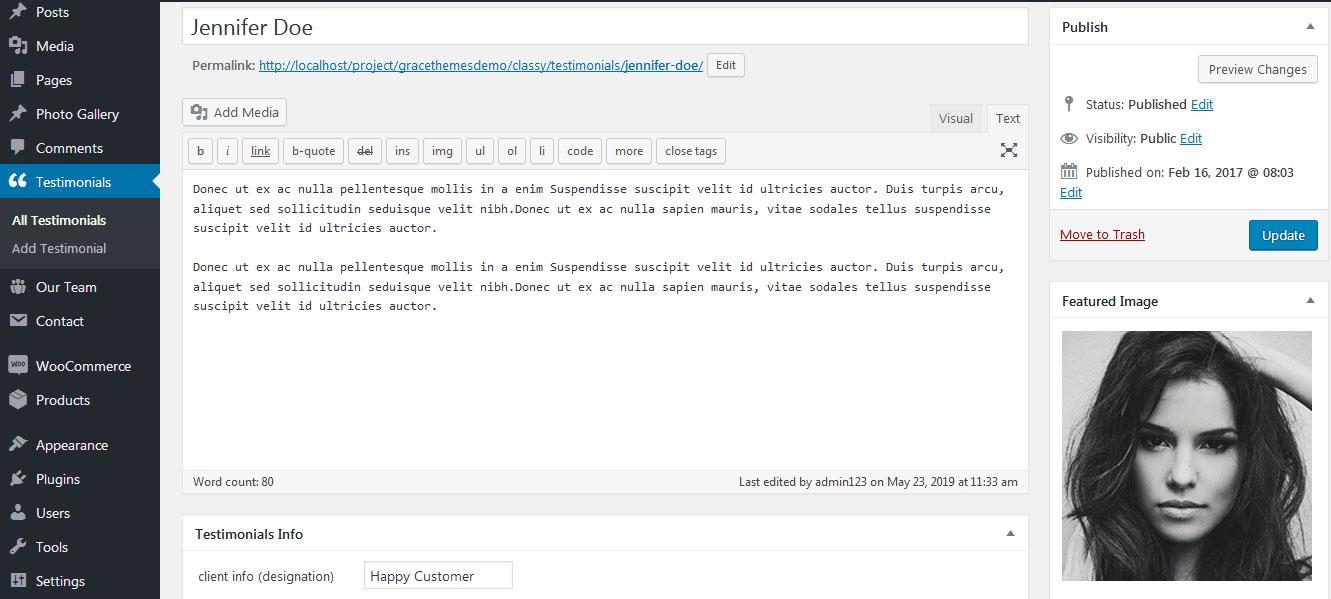Switch to the Visual editor tab
The image size is (1331, 599).
(956, 118)
